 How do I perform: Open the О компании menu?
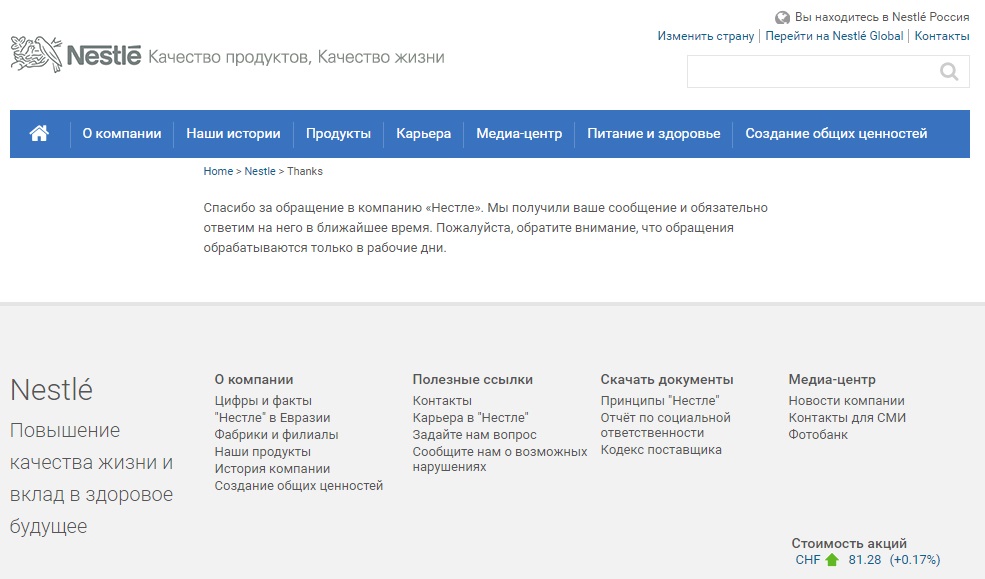pyautogui.click(x=122, y=134)
